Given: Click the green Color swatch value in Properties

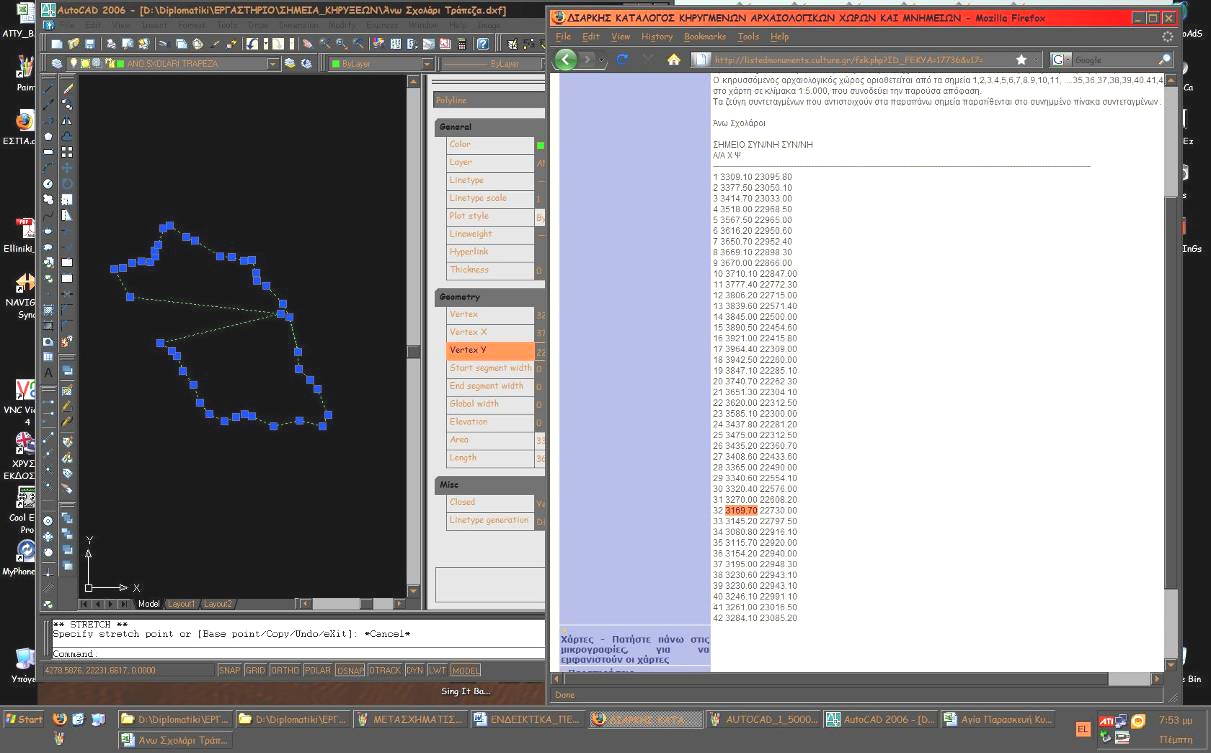Looking at the screenshot, I should click(540, 145).
